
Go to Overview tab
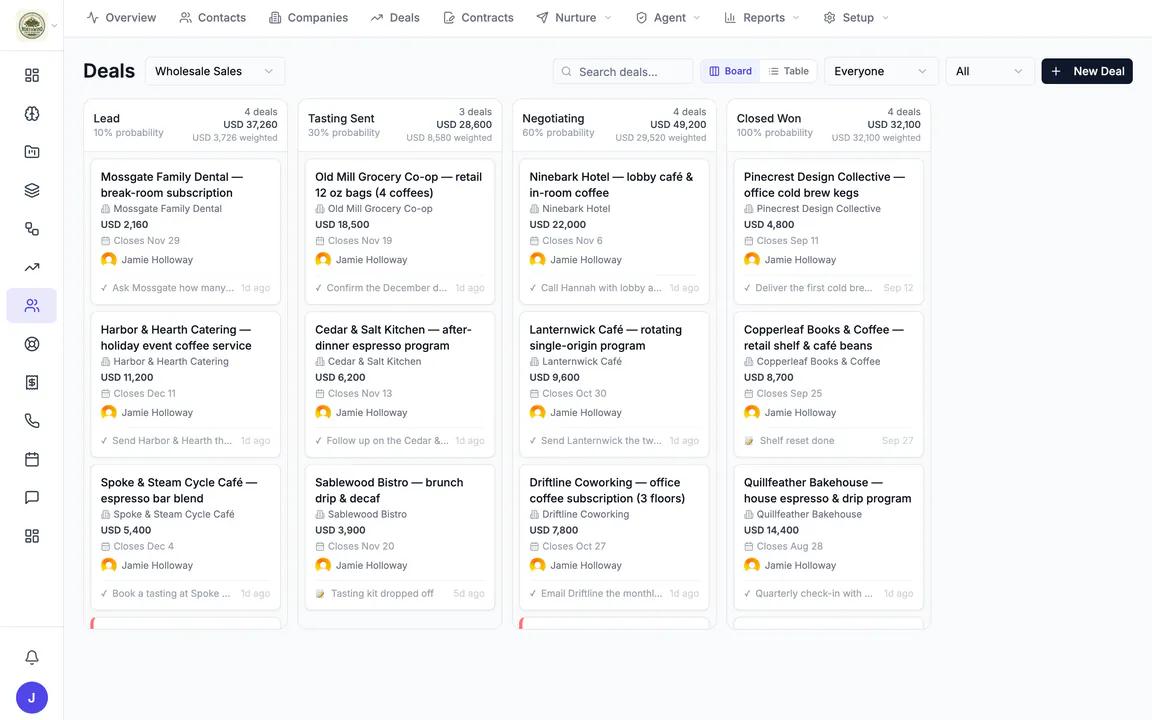click(121, 18)
